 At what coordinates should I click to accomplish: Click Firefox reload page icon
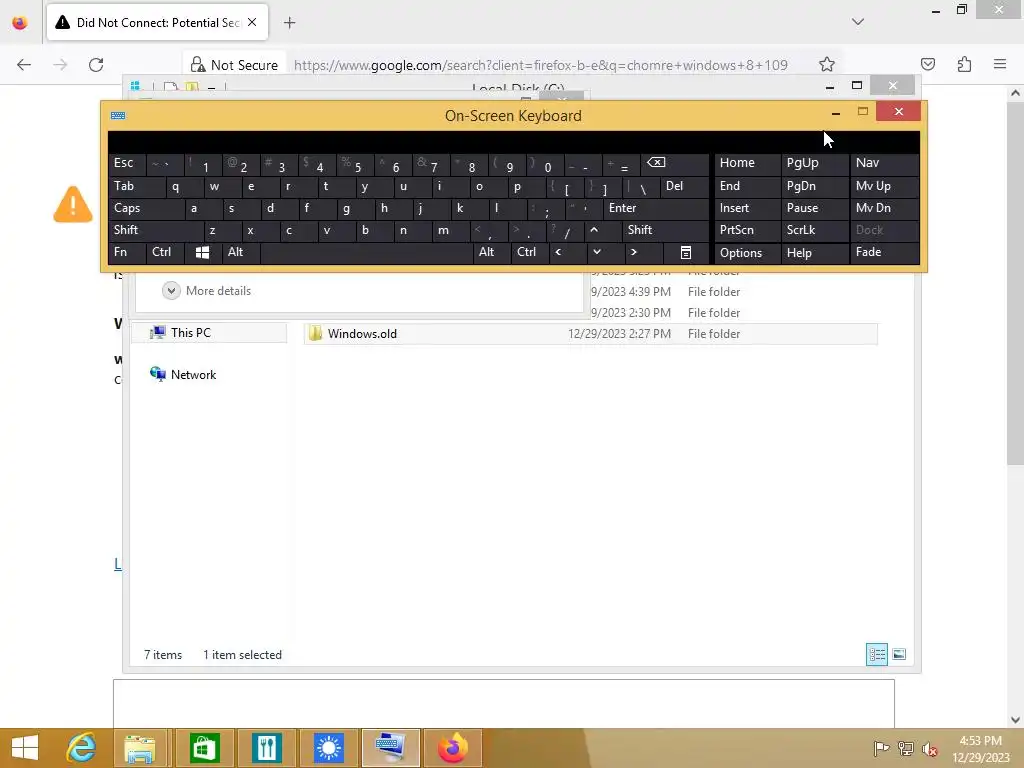96,65
